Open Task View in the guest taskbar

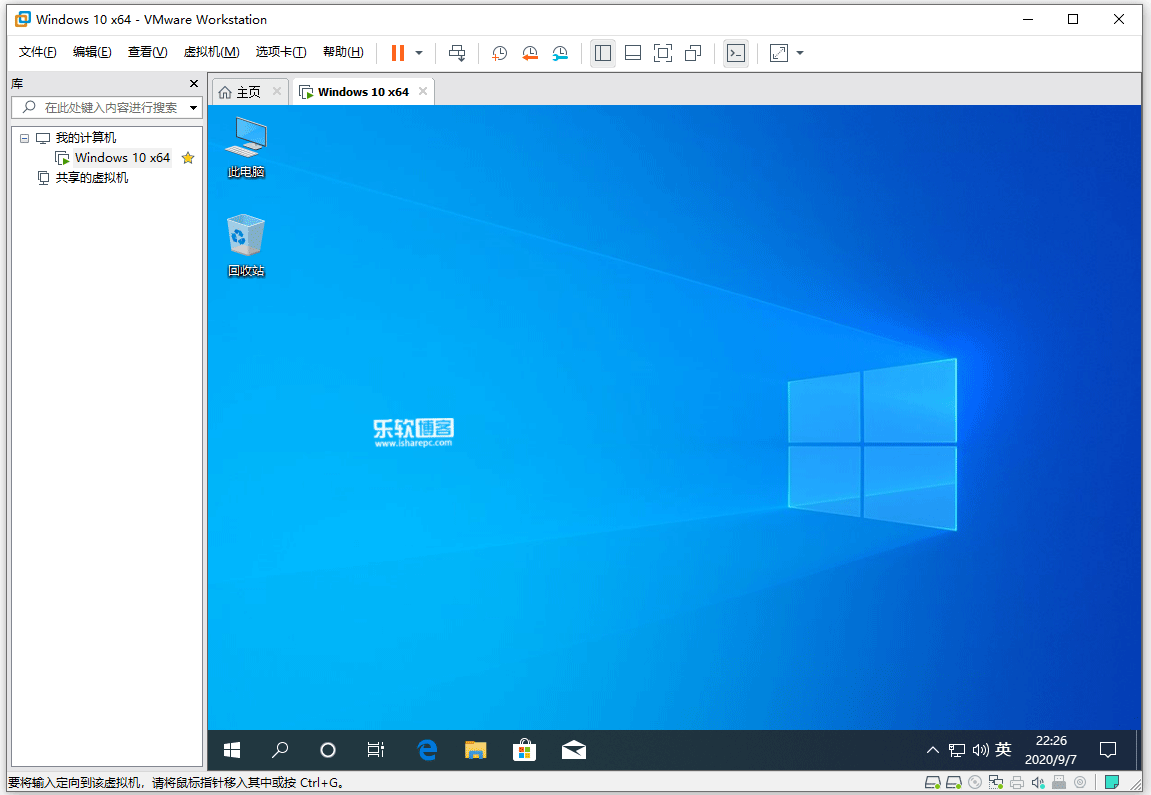(x=376, y=749)
